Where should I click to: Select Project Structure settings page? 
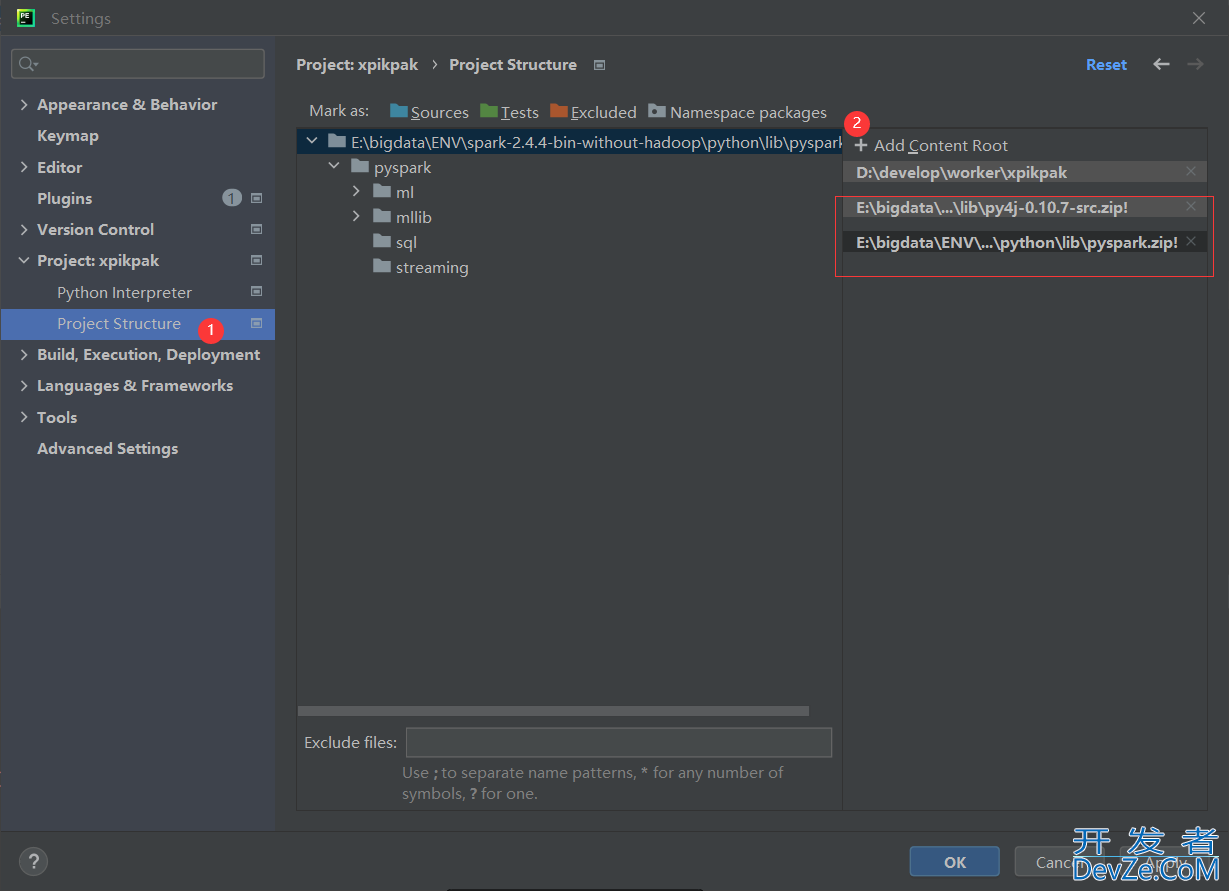[138, 323]
